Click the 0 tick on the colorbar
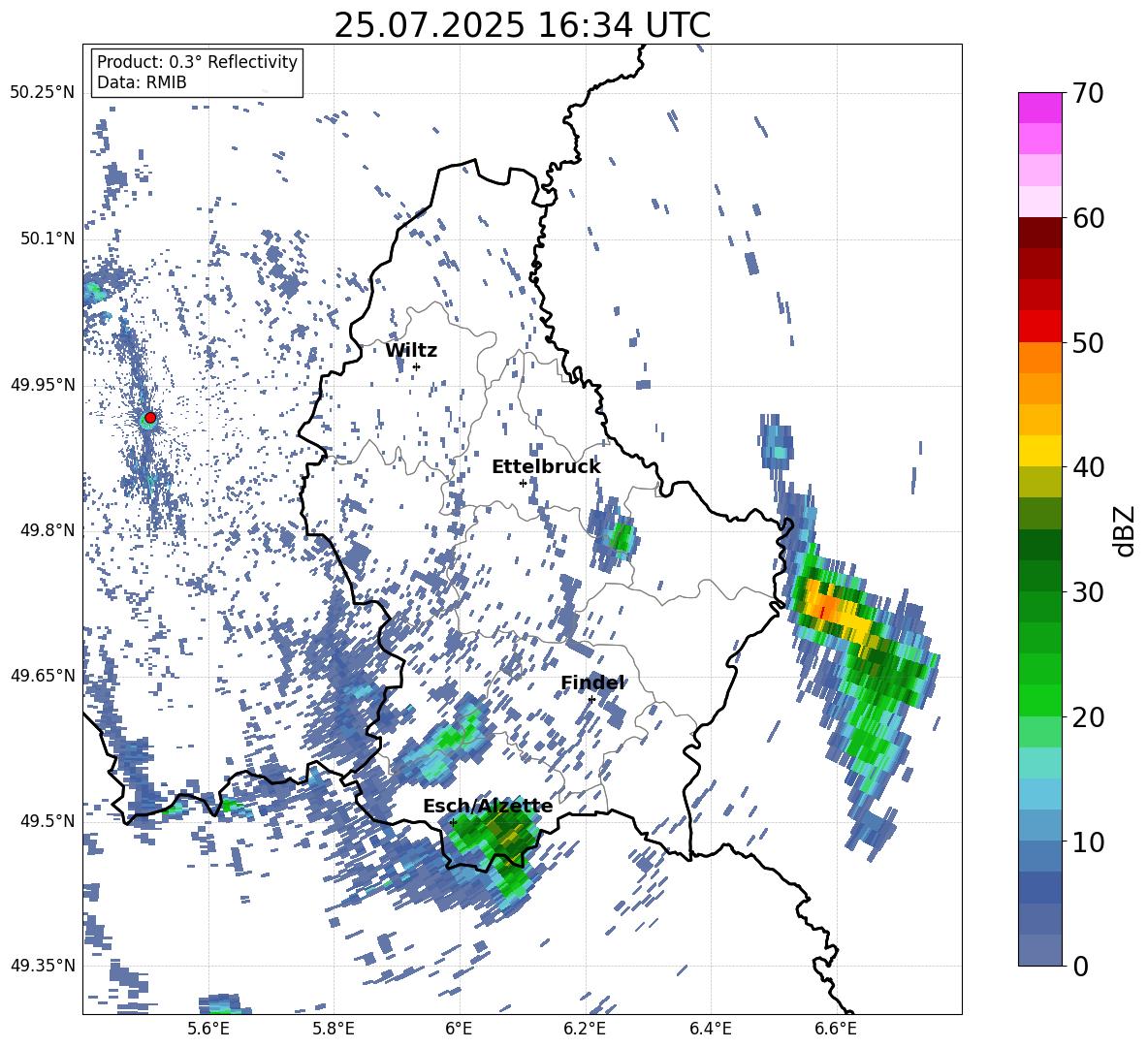Screen dimensions: 1148x1048 (1080, 966)
